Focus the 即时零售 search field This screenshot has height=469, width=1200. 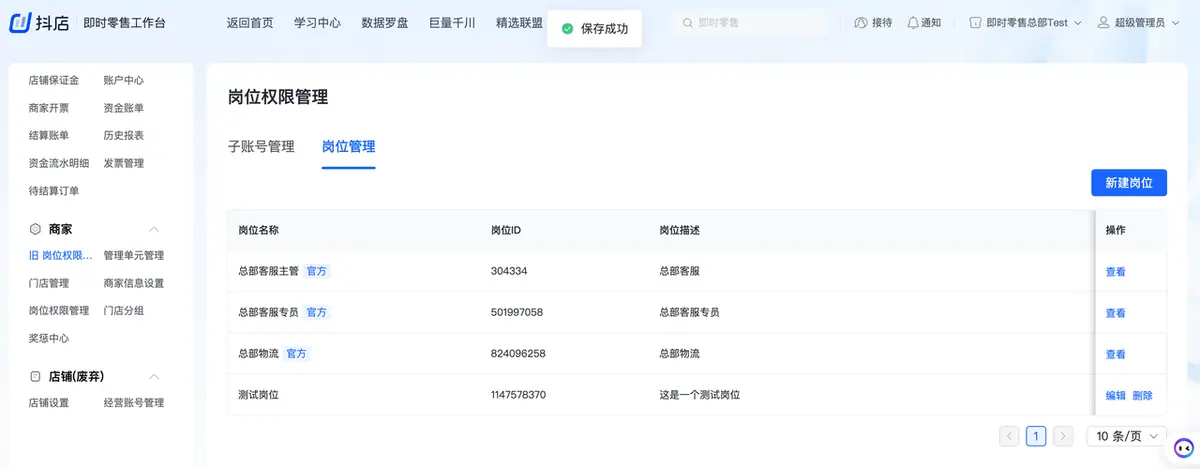750,22
